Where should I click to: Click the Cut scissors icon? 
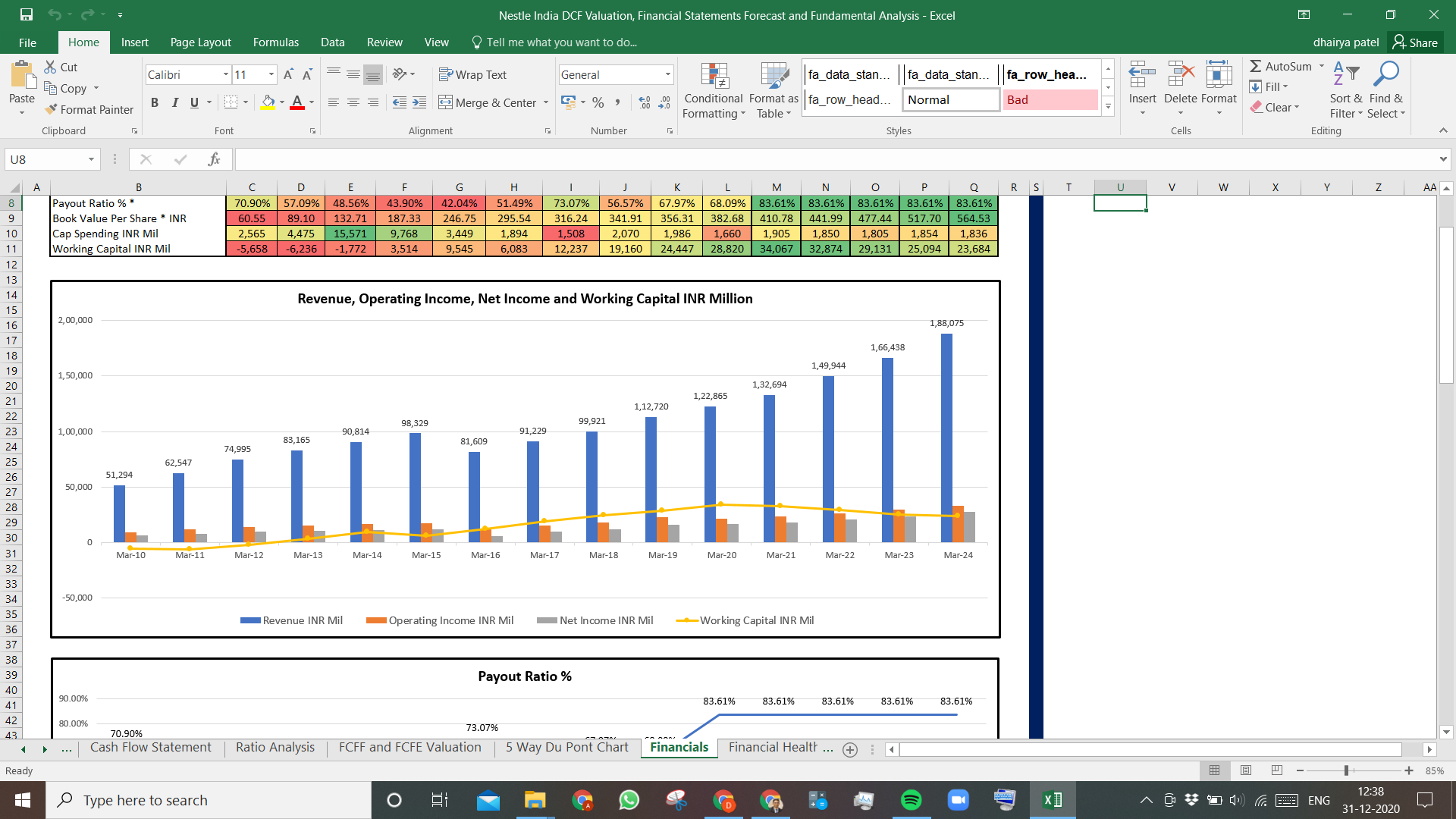pyautogui.click(x=51, y=67)
